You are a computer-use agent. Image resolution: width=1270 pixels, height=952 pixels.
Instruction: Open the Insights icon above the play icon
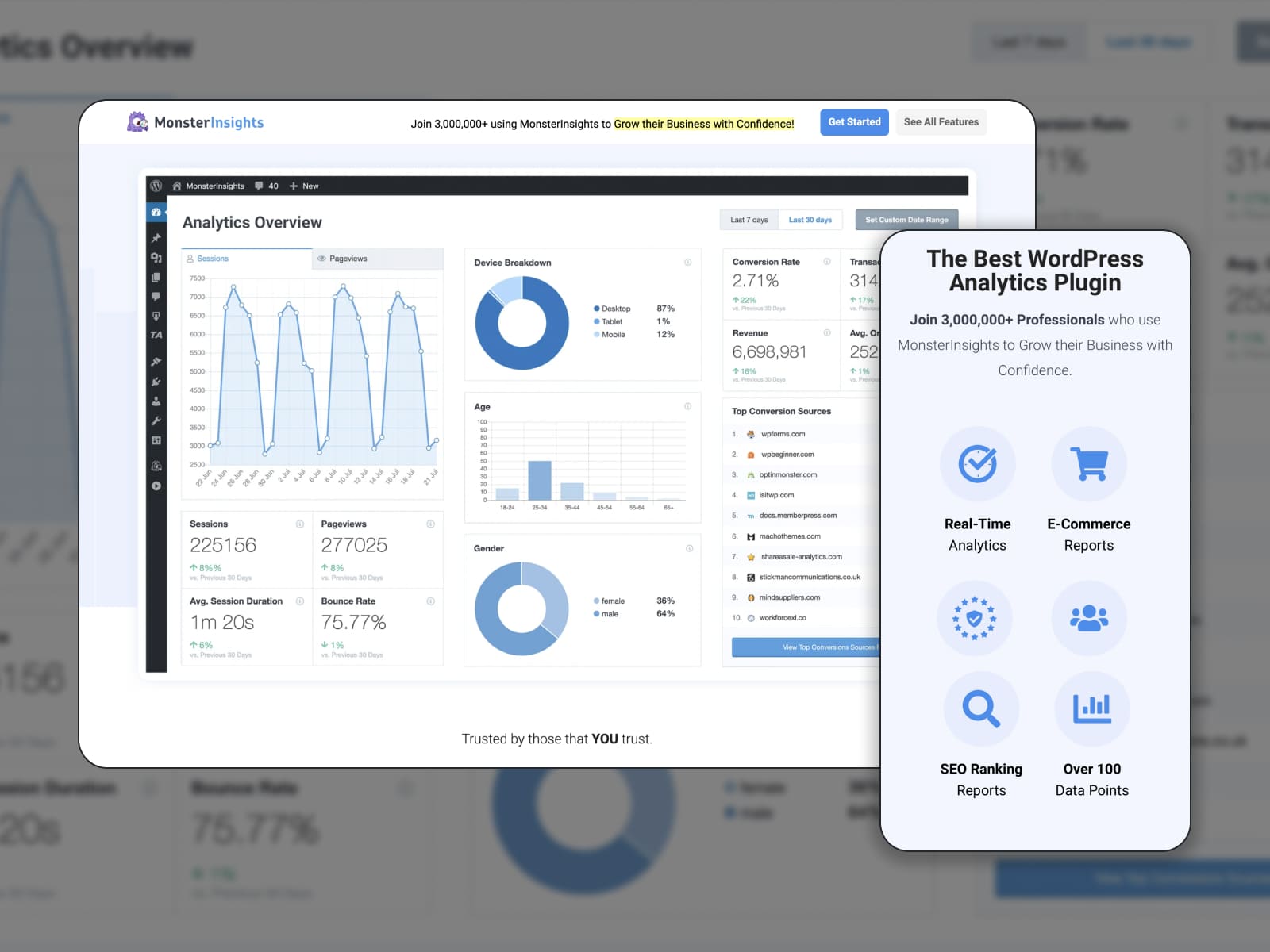point(156,466)
